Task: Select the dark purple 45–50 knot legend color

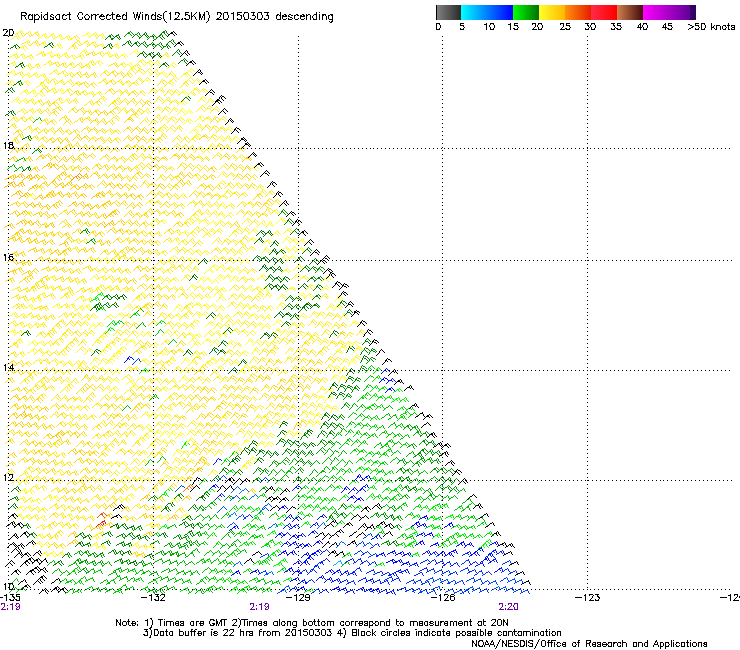Action: (x=682, y=12)
